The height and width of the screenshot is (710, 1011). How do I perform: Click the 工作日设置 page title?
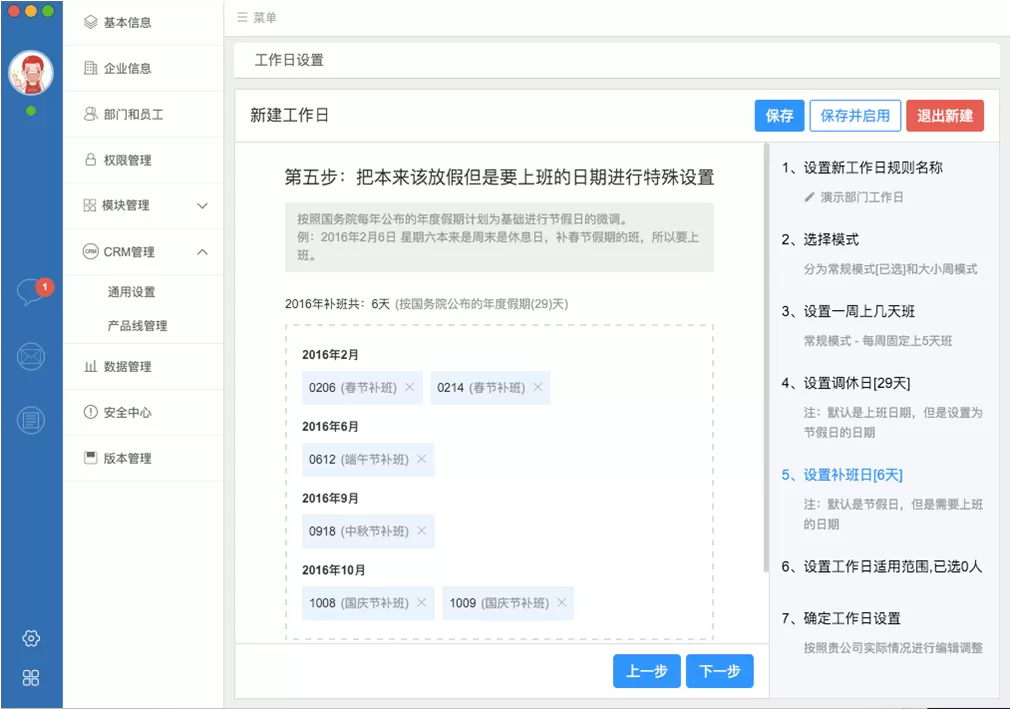point(289,60)
